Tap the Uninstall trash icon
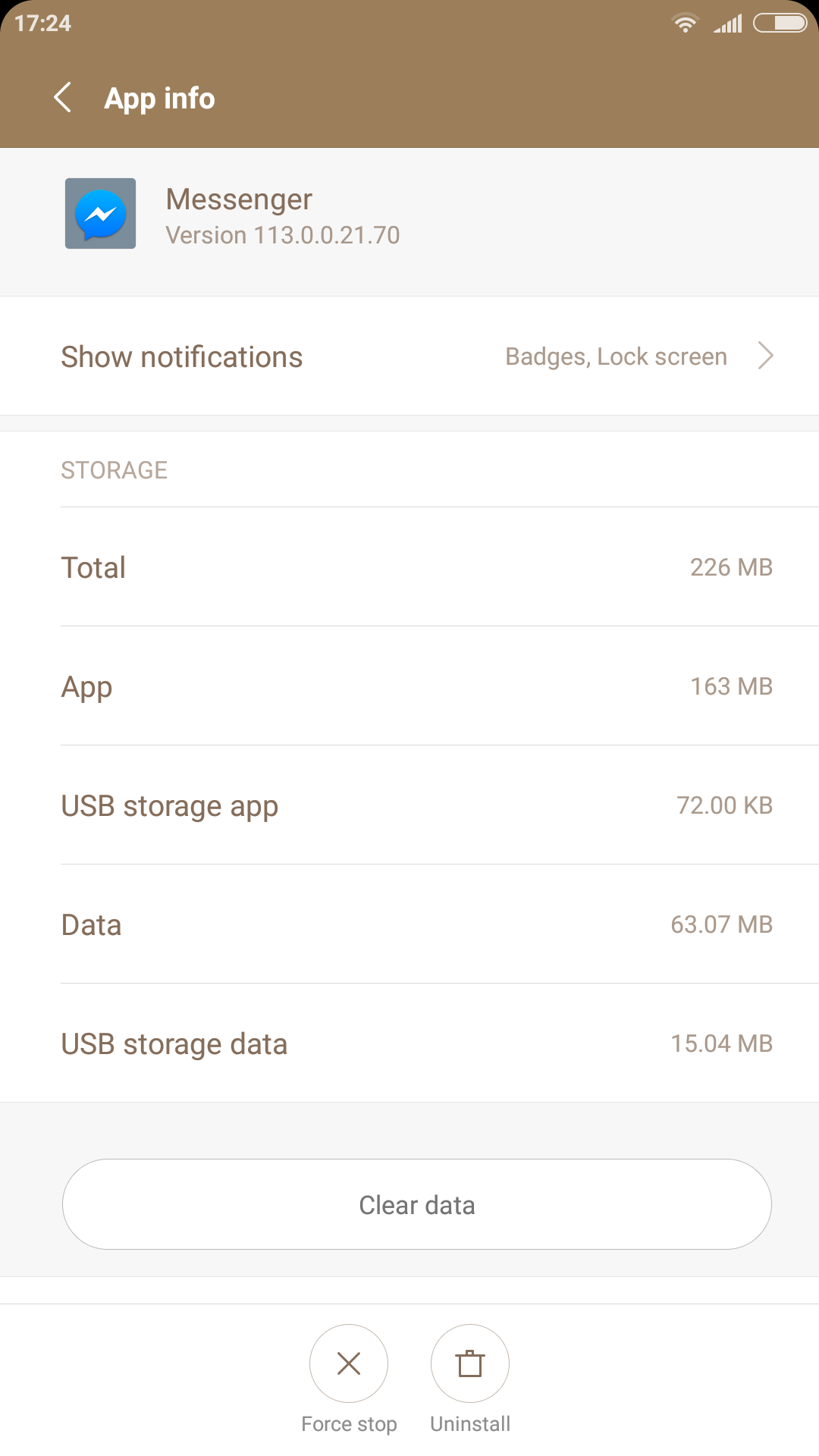The height and width of the screenshot is (1456, 819). (x=470, y=1363)
